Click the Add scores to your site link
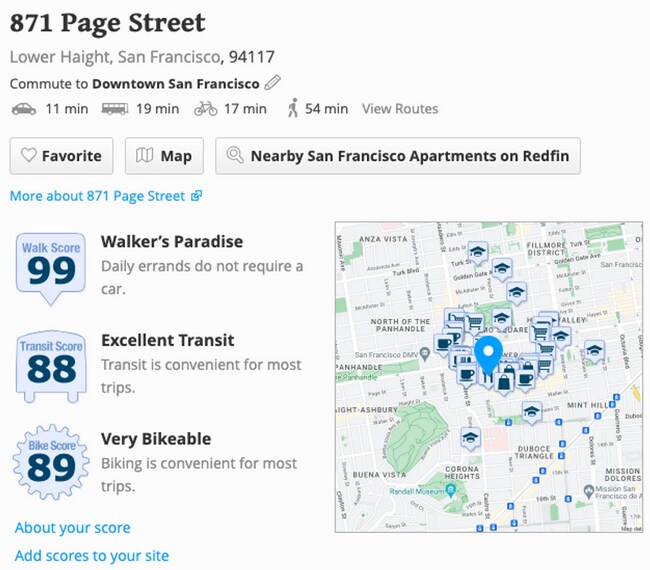 [x=92, y=555]
